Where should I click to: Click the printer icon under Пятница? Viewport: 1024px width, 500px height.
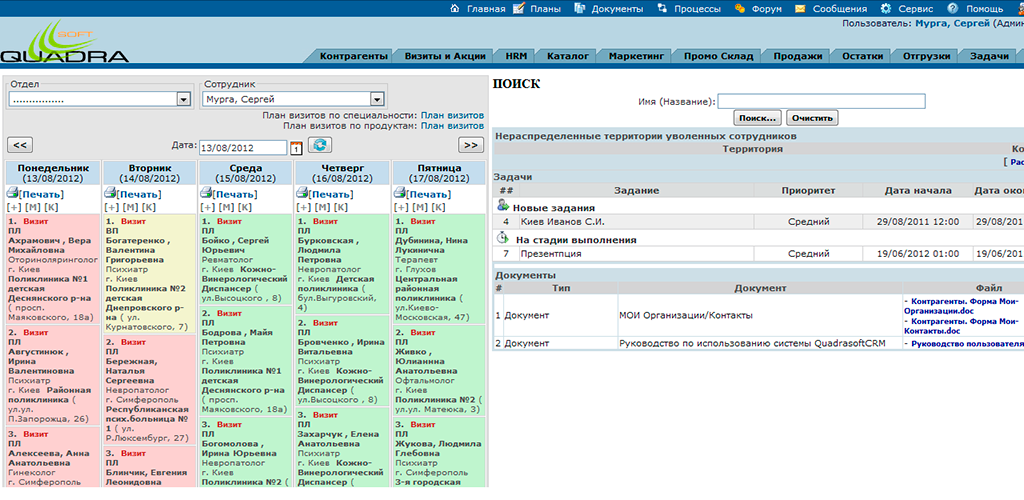tap(399, 193)
